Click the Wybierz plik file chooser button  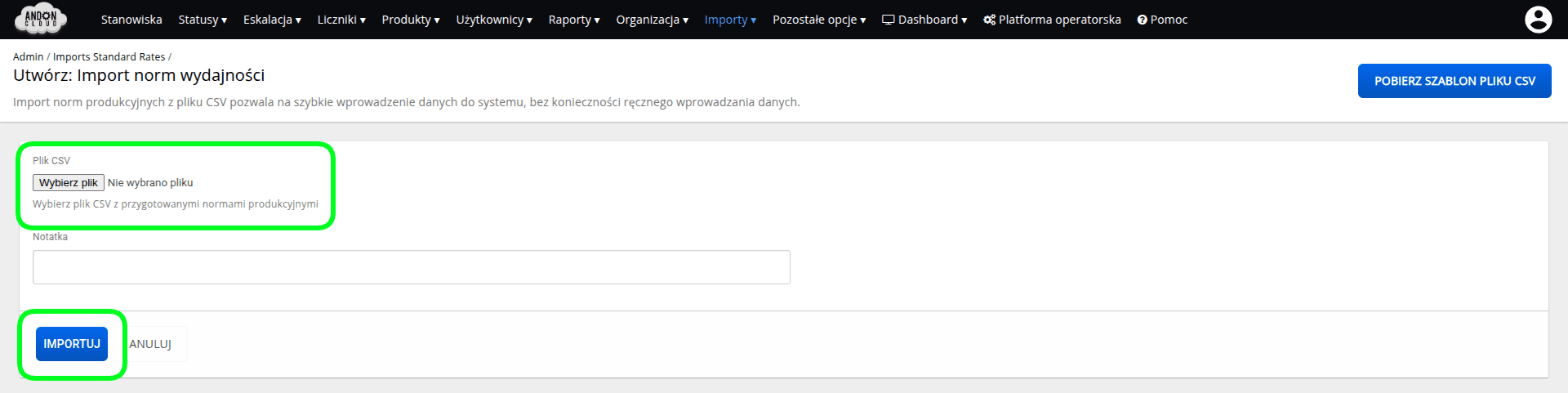69,183
